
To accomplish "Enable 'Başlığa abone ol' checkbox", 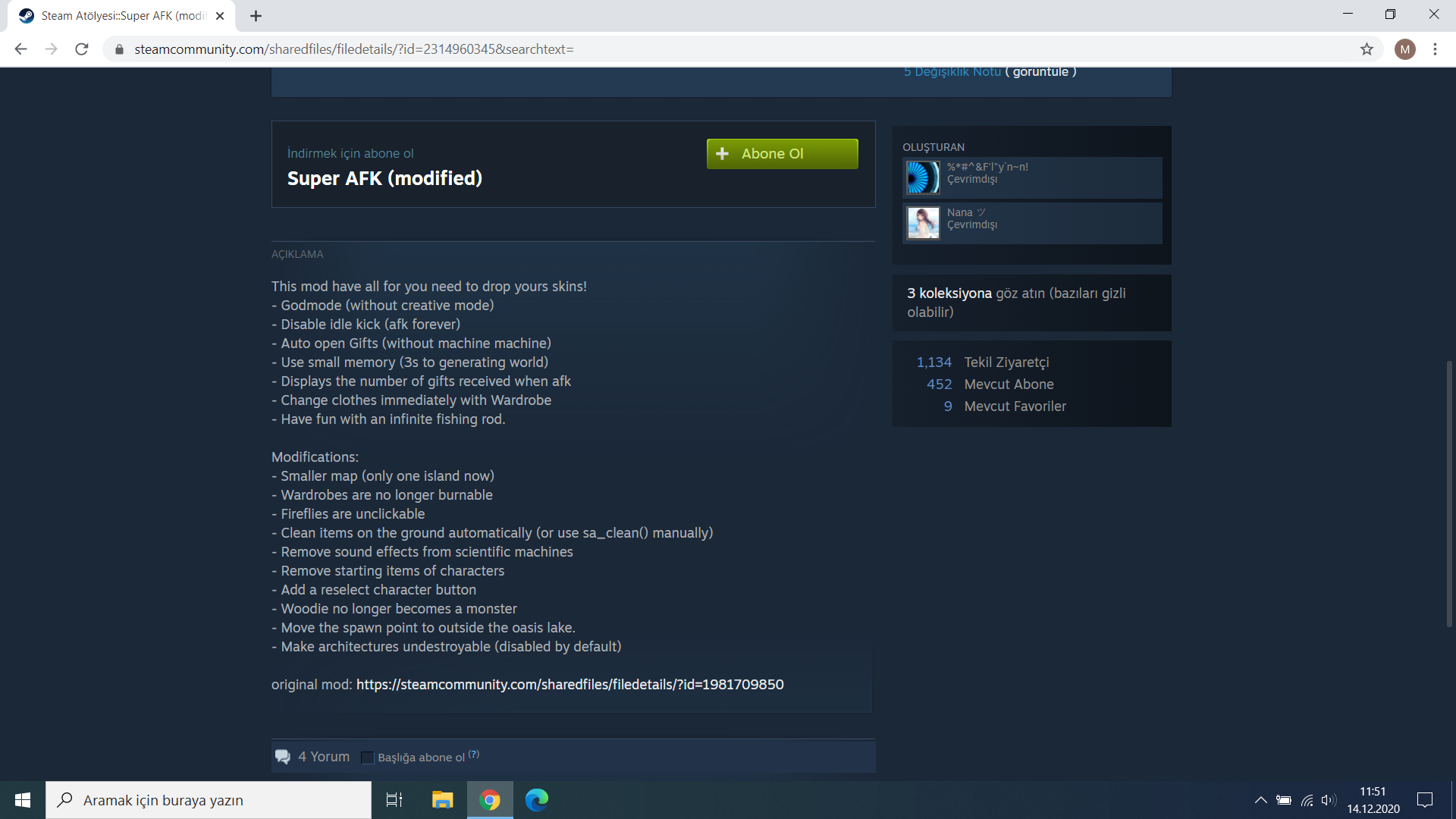I will [x=368, y=758].
